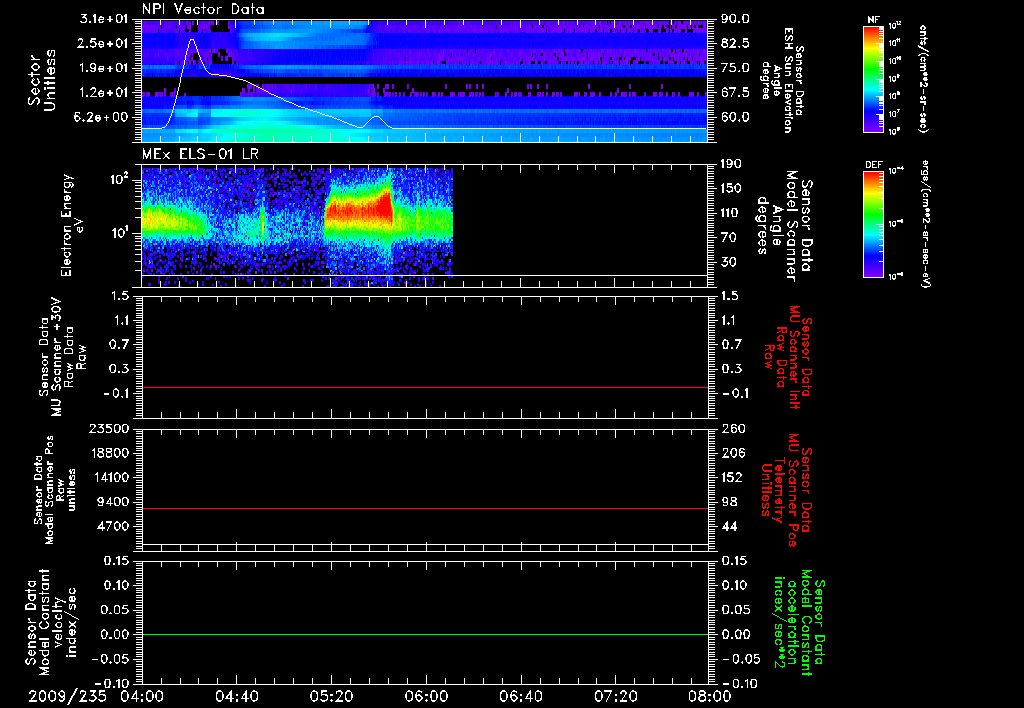The width and height of the screenshot is (1024, 708).
Task: Click the 06:40 time tick label
Action: point(520,696)
